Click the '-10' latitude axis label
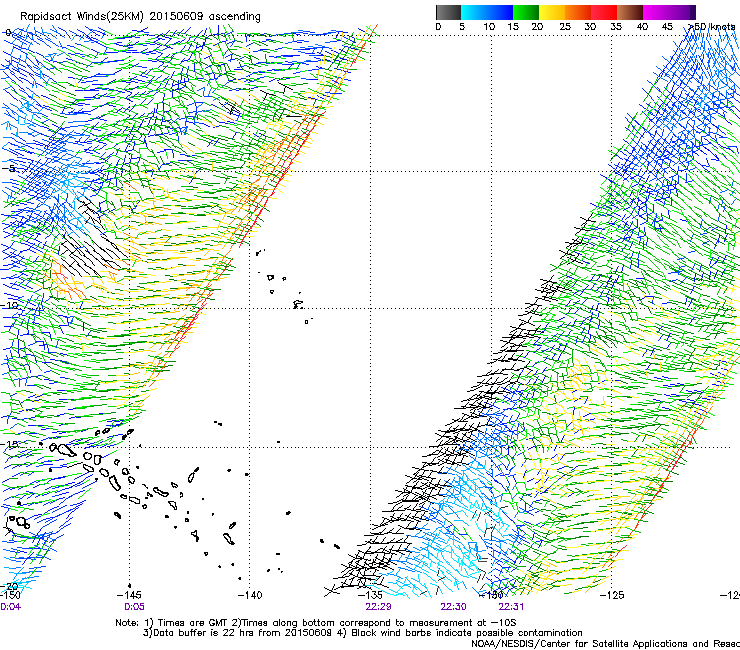 (x=9, y=305)
